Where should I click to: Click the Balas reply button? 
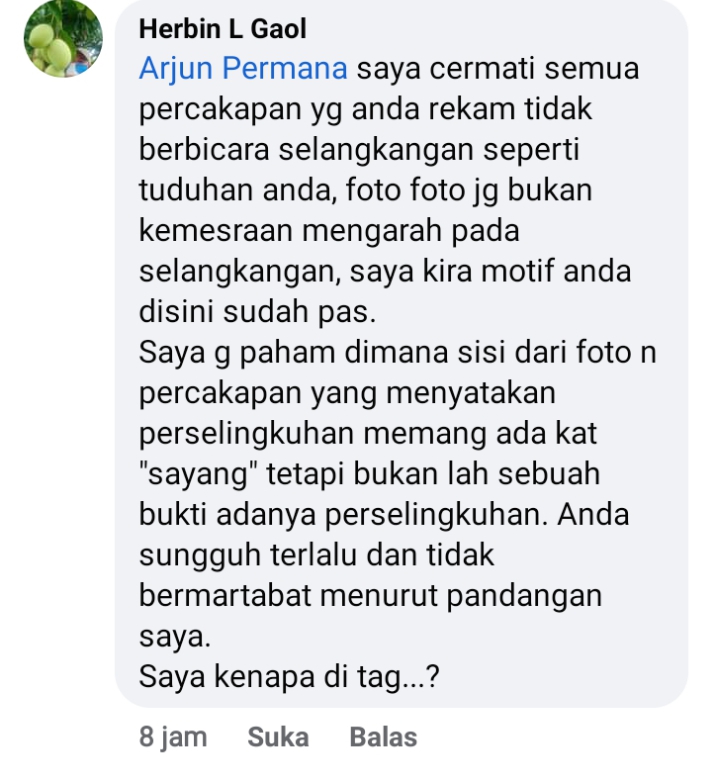[383, 737]
